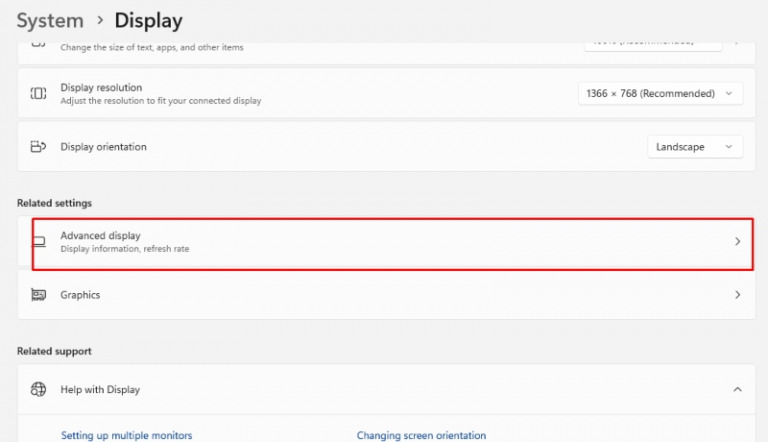Click the Graphics card icon
Screen dimensions: 768x442
click(x=38, y=295)
